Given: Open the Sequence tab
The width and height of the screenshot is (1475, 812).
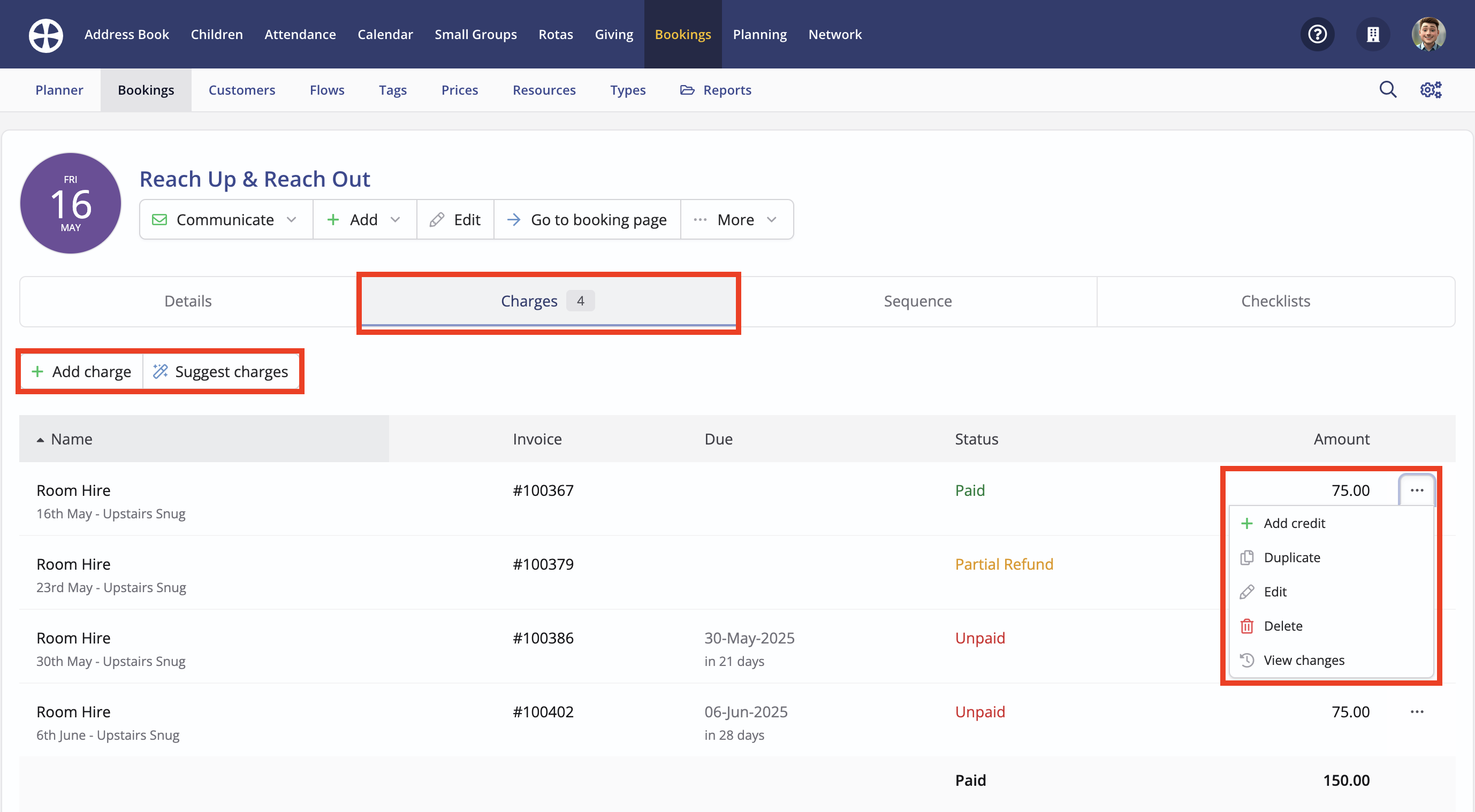Looking at the screenshot, I should pyautogui.click(x=918, y=301).
